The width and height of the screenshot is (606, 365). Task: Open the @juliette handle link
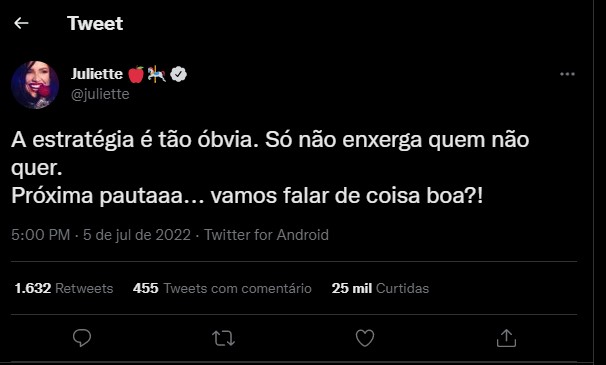(x=100, y=94)
